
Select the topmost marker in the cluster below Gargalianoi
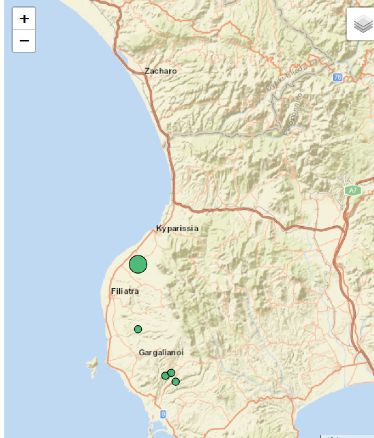coord(171,373)
